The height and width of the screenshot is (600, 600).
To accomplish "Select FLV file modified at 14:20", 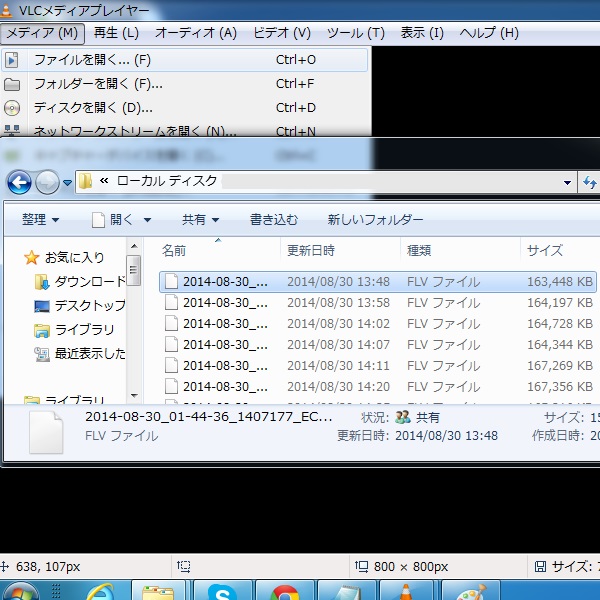I will (377, 387).
